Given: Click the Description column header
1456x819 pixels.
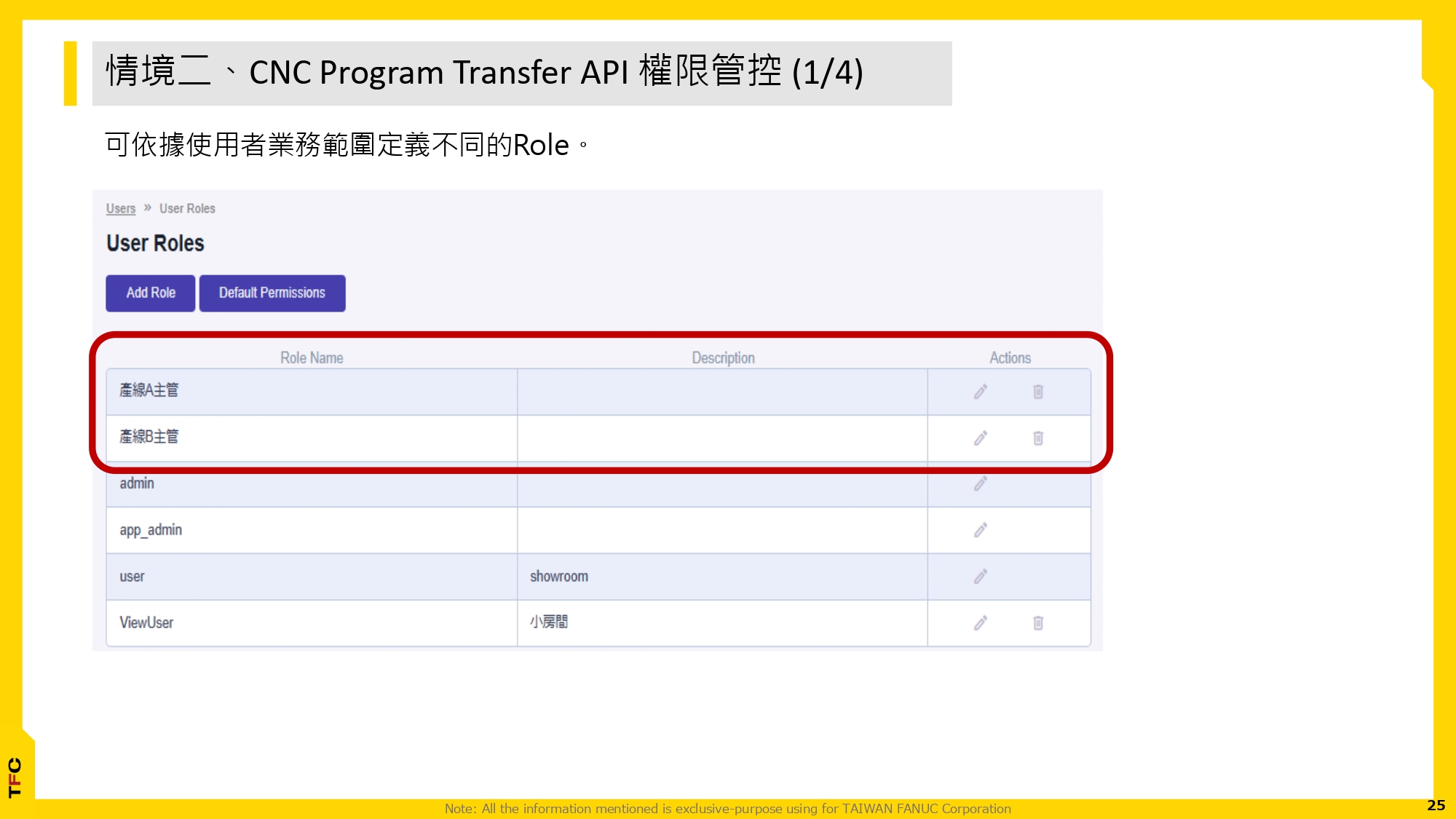Looking at the screenshot, I should pos(723,357).
